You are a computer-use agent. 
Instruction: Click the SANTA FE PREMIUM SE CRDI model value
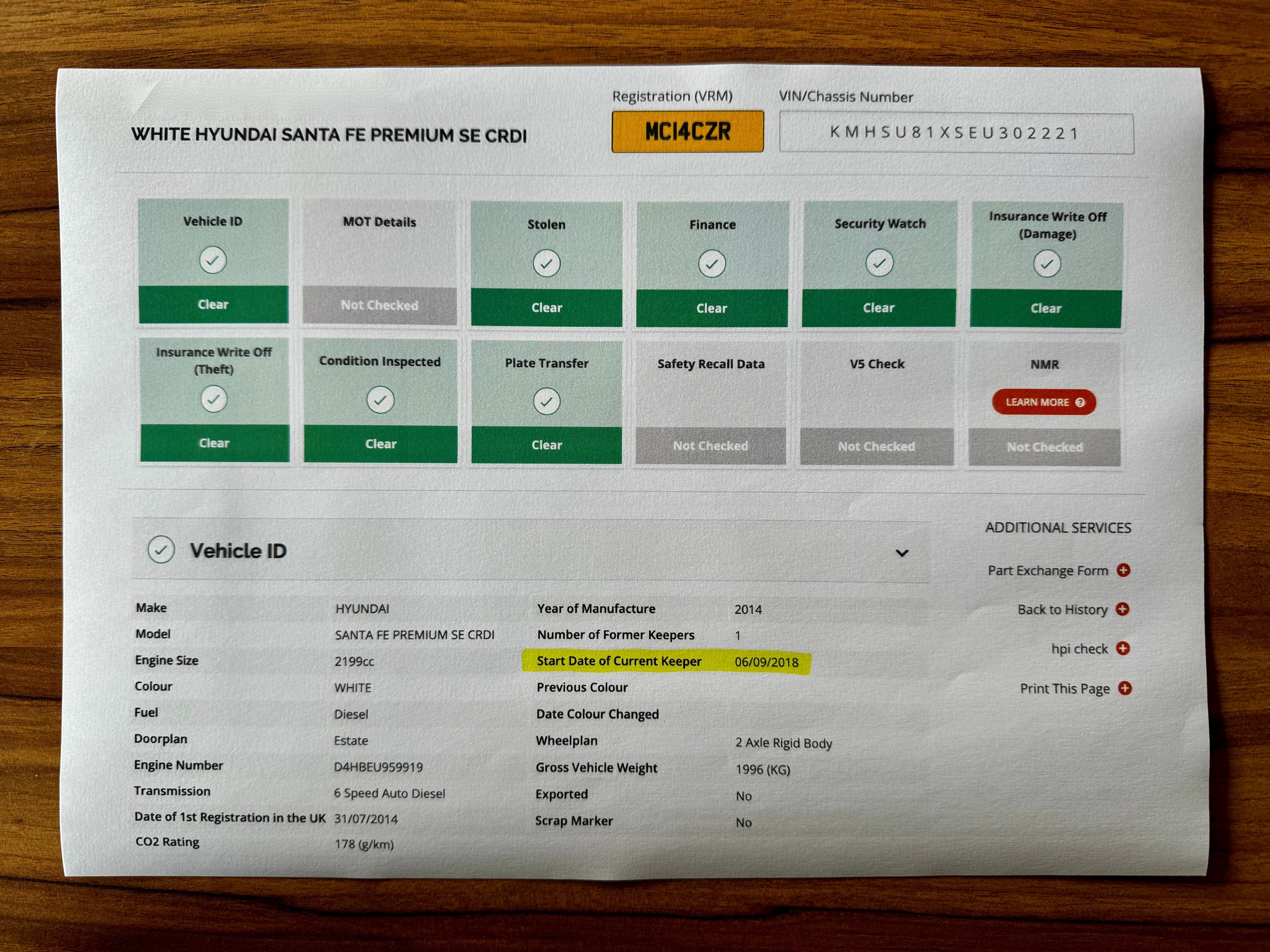point(415,635)
